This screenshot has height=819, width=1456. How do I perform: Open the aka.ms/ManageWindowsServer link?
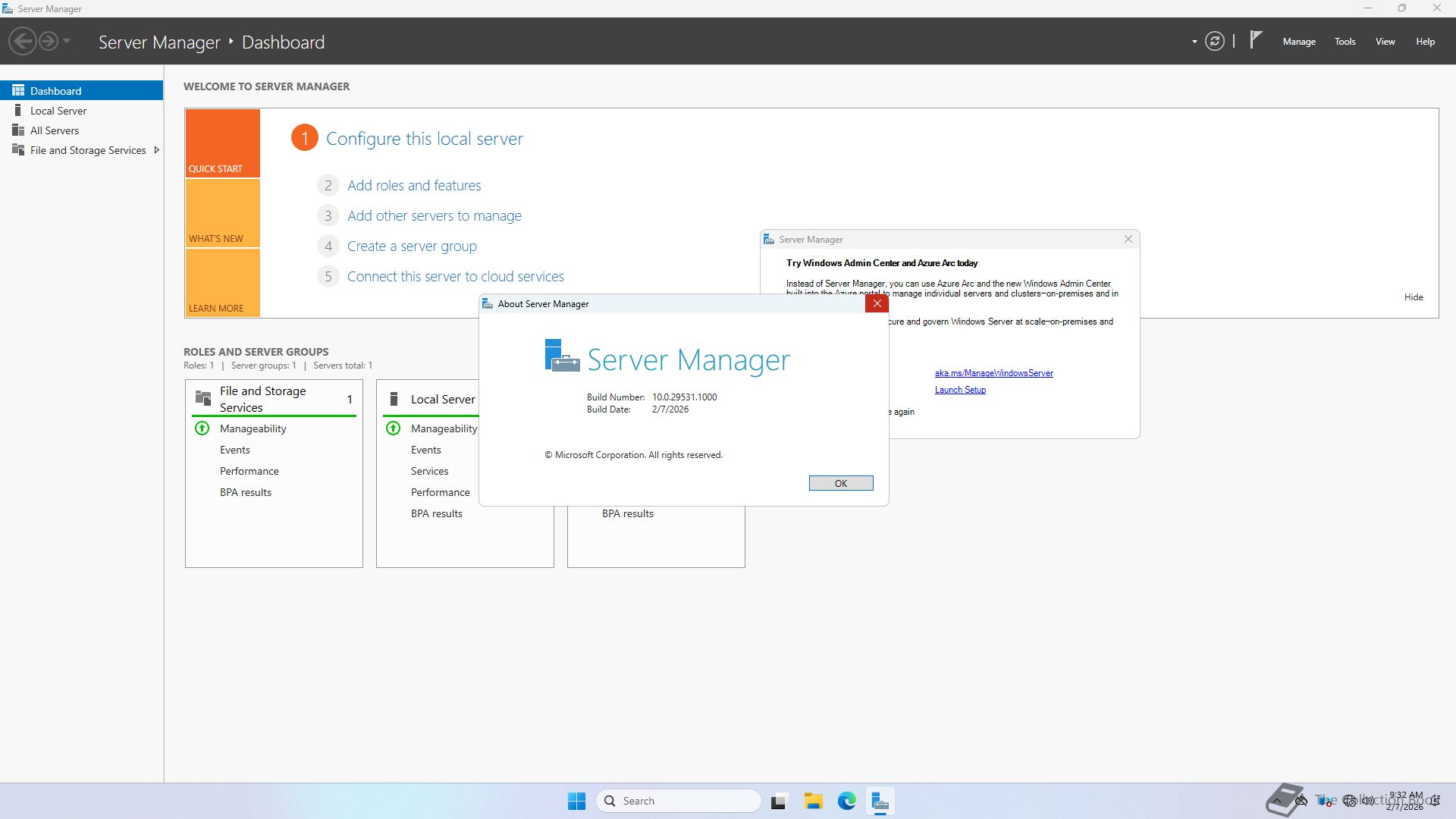[993, 373]
